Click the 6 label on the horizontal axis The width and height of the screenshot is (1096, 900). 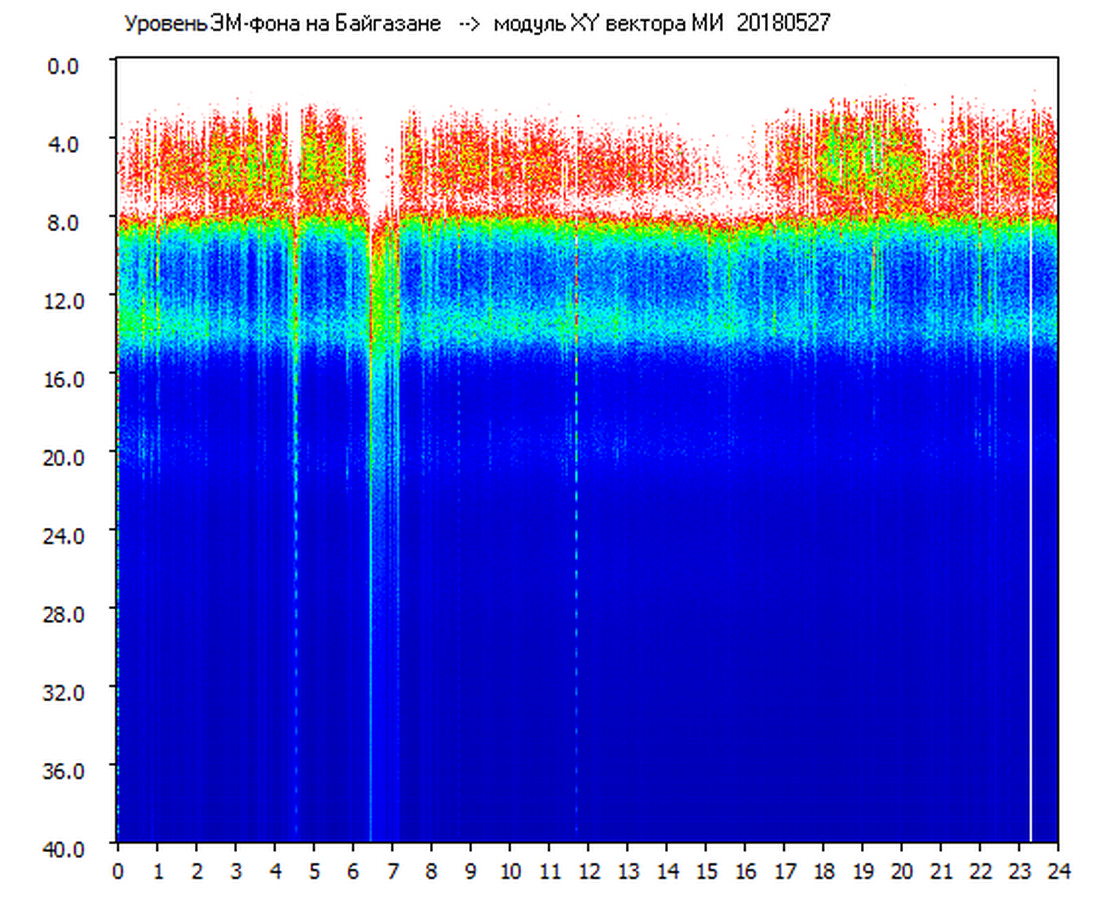pyautogui.click(x=353, y=871)
